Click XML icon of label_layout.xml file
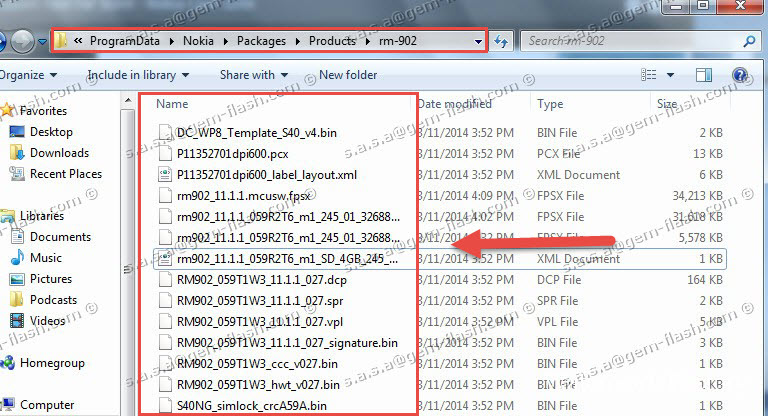The width and height of the screenshot is (768, 416). click(165, 175)
